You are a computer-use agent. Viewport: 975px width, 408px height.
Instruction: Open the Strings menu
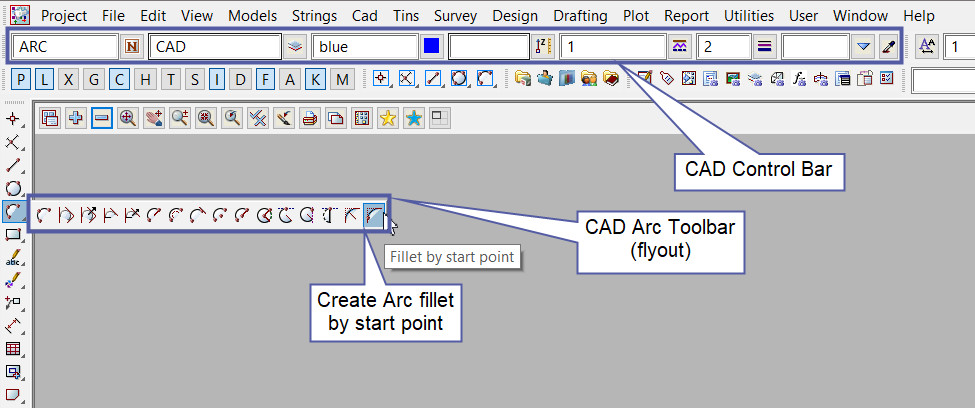(x=314, y=16)
